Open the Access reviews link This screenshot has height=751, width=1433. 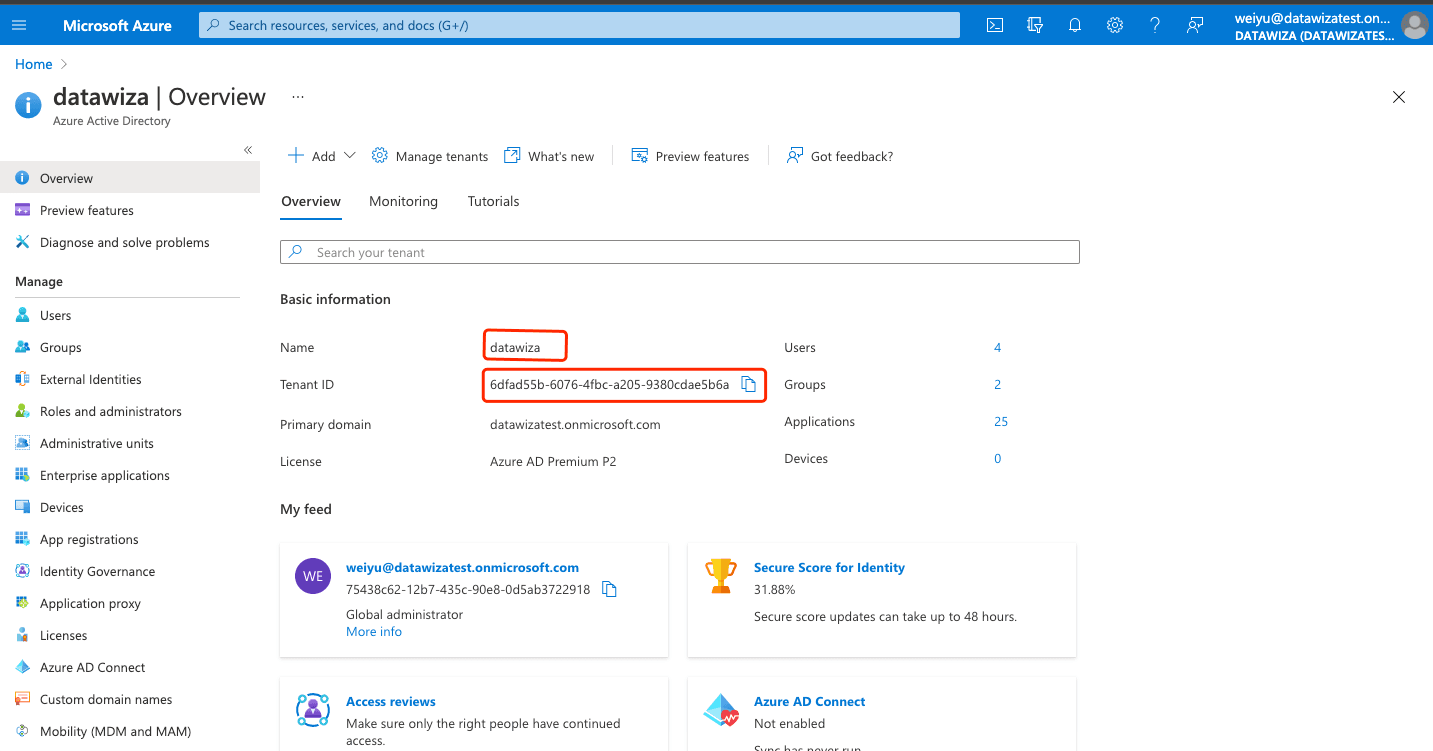pos(391,701)
